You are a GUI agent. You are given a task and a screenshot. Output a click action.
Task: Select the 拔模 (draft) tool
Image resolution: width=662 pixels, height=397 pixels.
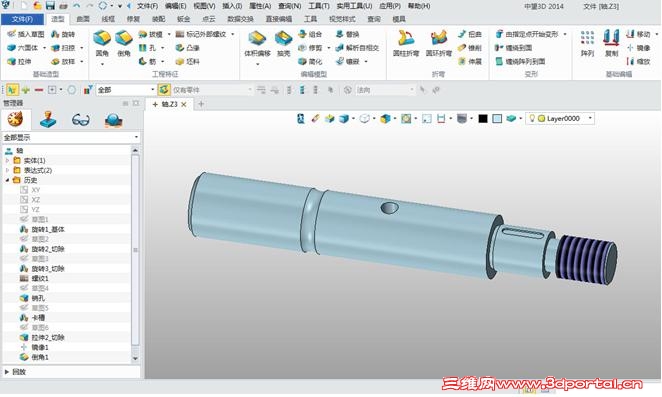(x=151, y=34)
